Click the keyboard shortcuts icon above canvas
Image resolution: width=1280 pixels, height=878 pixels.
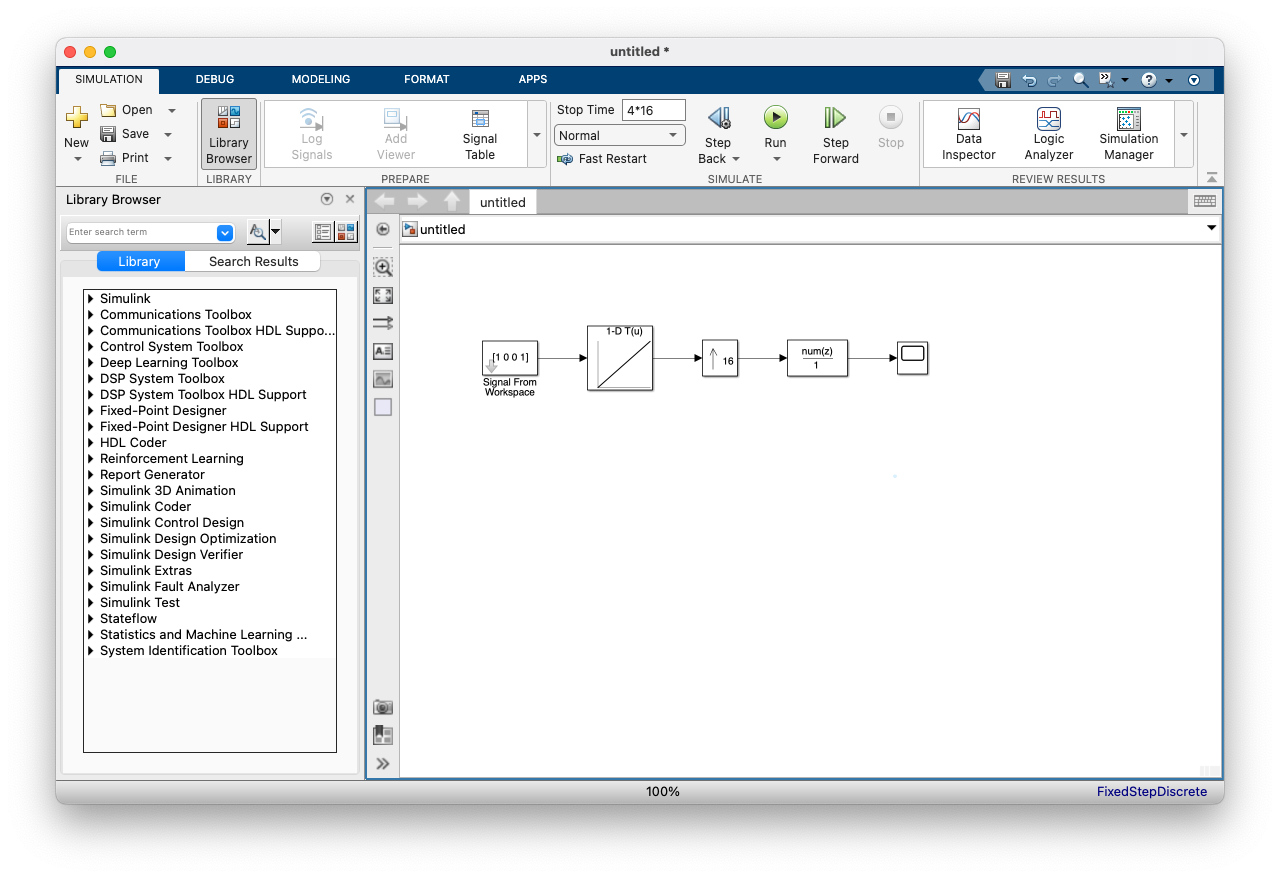click(x=1205, y=201)
